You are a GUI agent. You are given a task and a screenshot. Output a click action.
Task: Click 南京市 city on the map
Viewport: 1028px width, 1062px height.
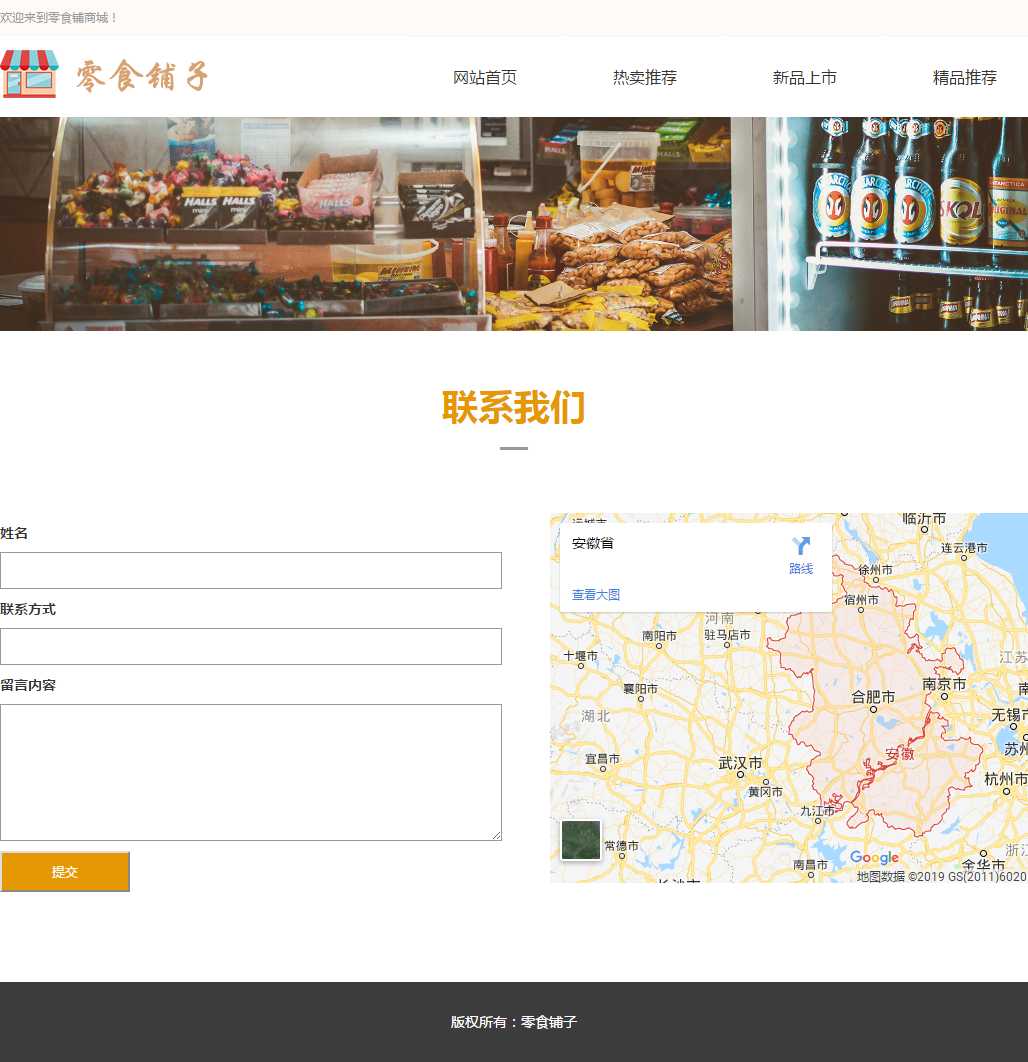(x=944, y=684)
